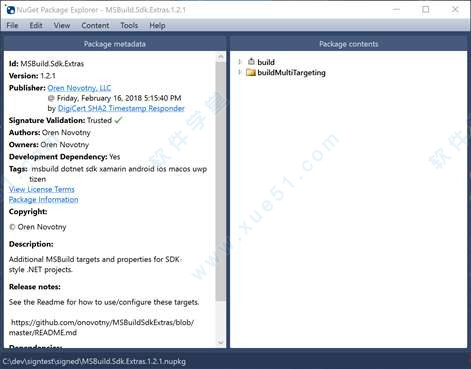
Task: Click the Package contents header
Action: [349, 44]
